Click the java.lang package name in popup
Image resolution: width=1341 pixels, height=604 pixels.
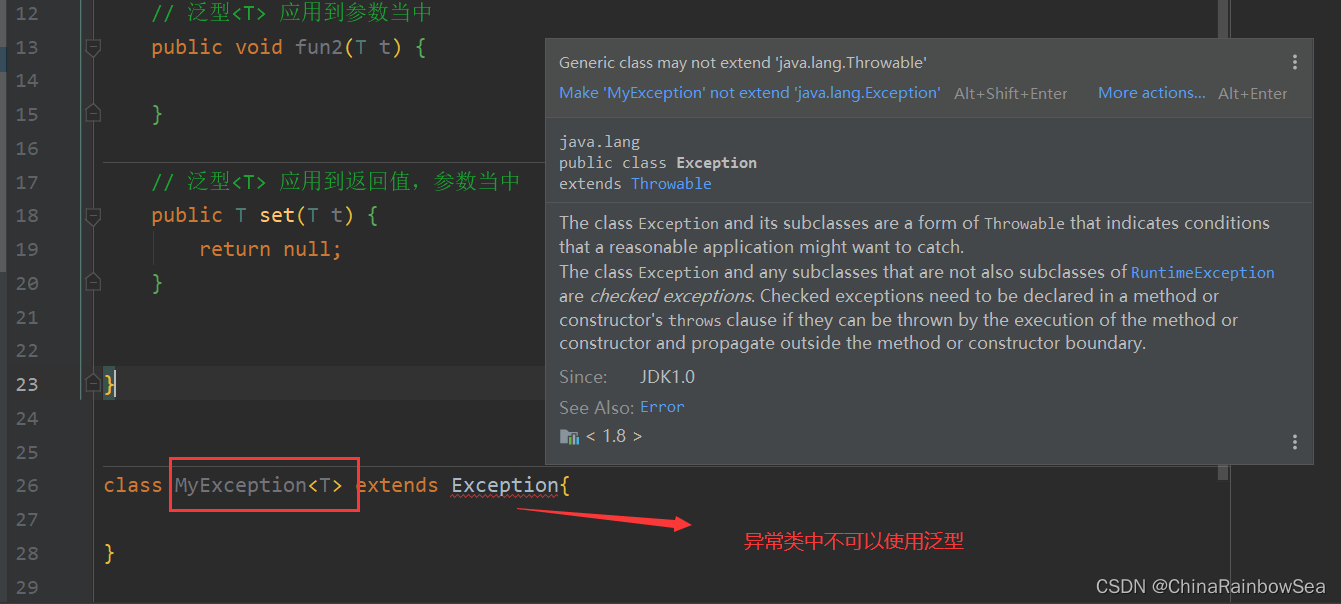(x=599, y=142)
